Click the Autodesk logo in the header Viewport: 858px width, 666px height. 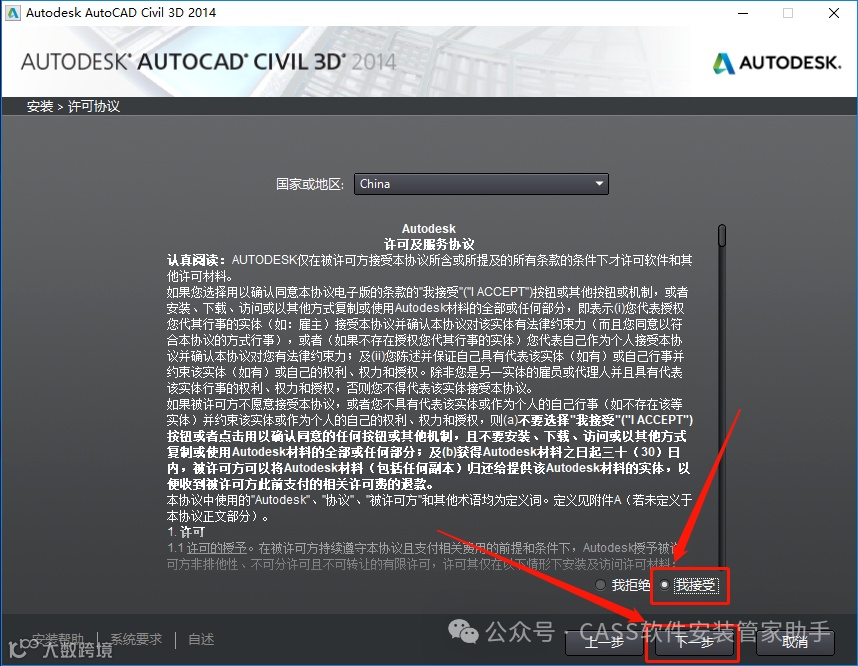[x=777, y=63]
